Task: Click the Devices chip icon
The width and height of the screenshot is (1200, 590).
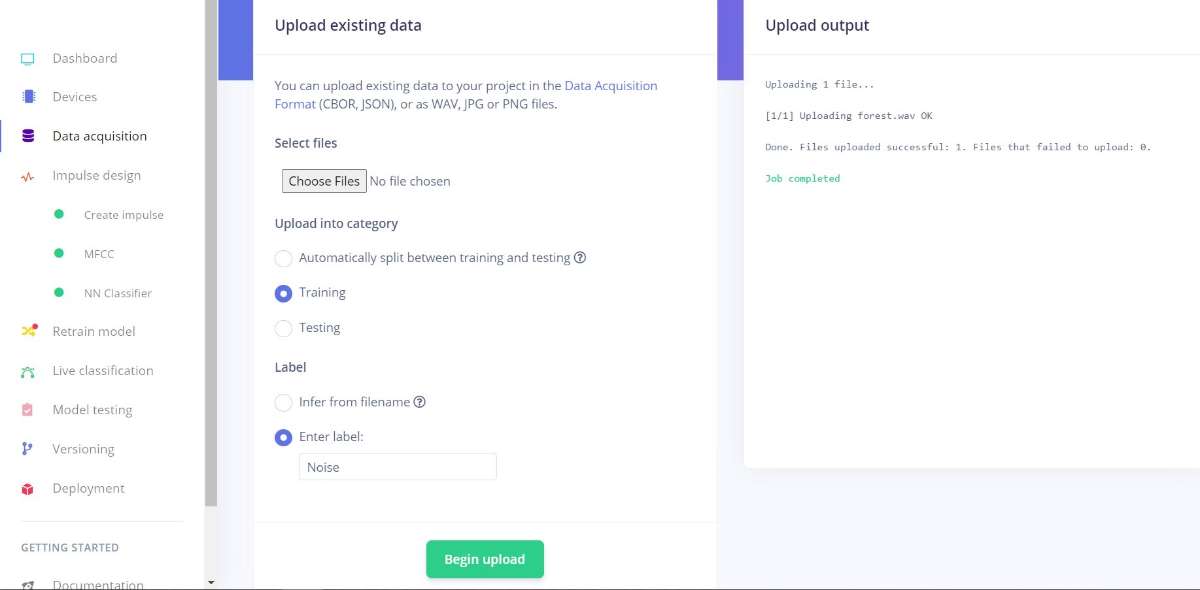Action: pos(28,97)
